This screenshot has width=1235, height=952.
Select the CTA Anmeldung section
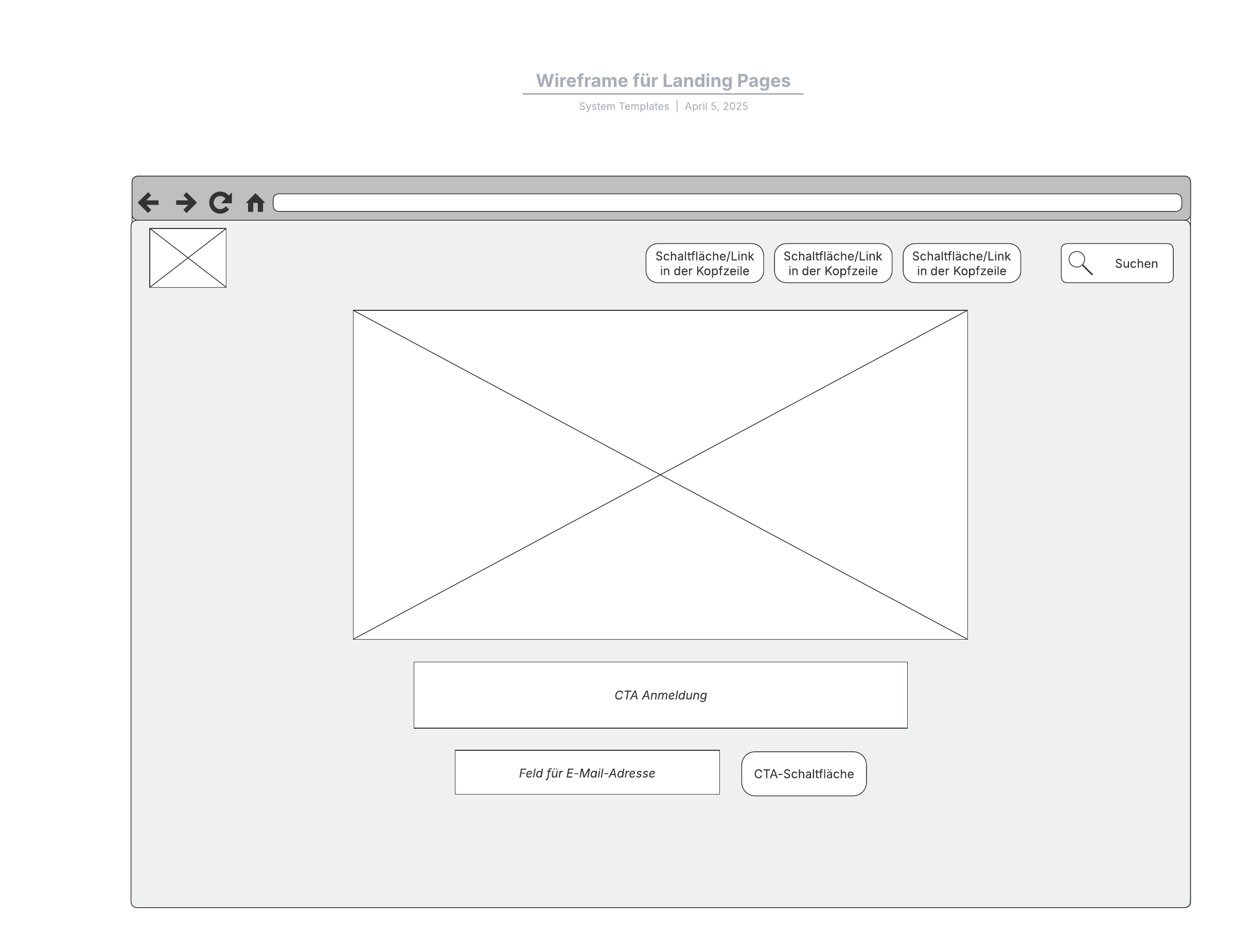pyautogui.click(x=661, y=695)
